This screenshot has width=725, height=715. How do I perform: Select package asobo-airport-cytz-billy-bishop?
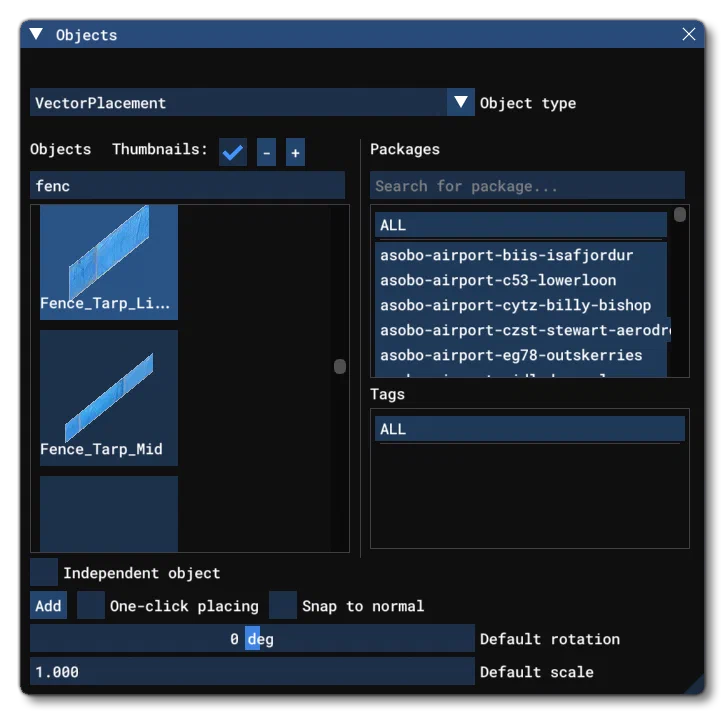[x=521, y=305]
